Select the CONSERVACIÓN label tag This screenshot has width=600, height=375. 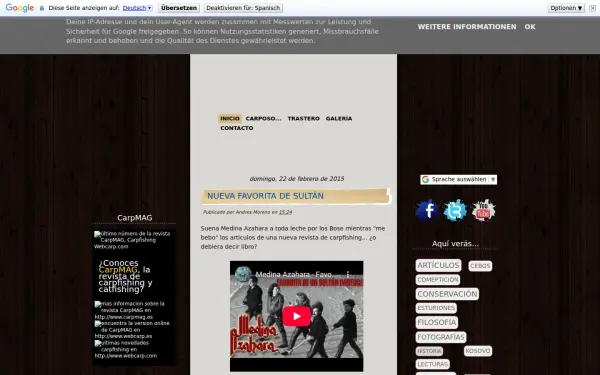(447, 294)
